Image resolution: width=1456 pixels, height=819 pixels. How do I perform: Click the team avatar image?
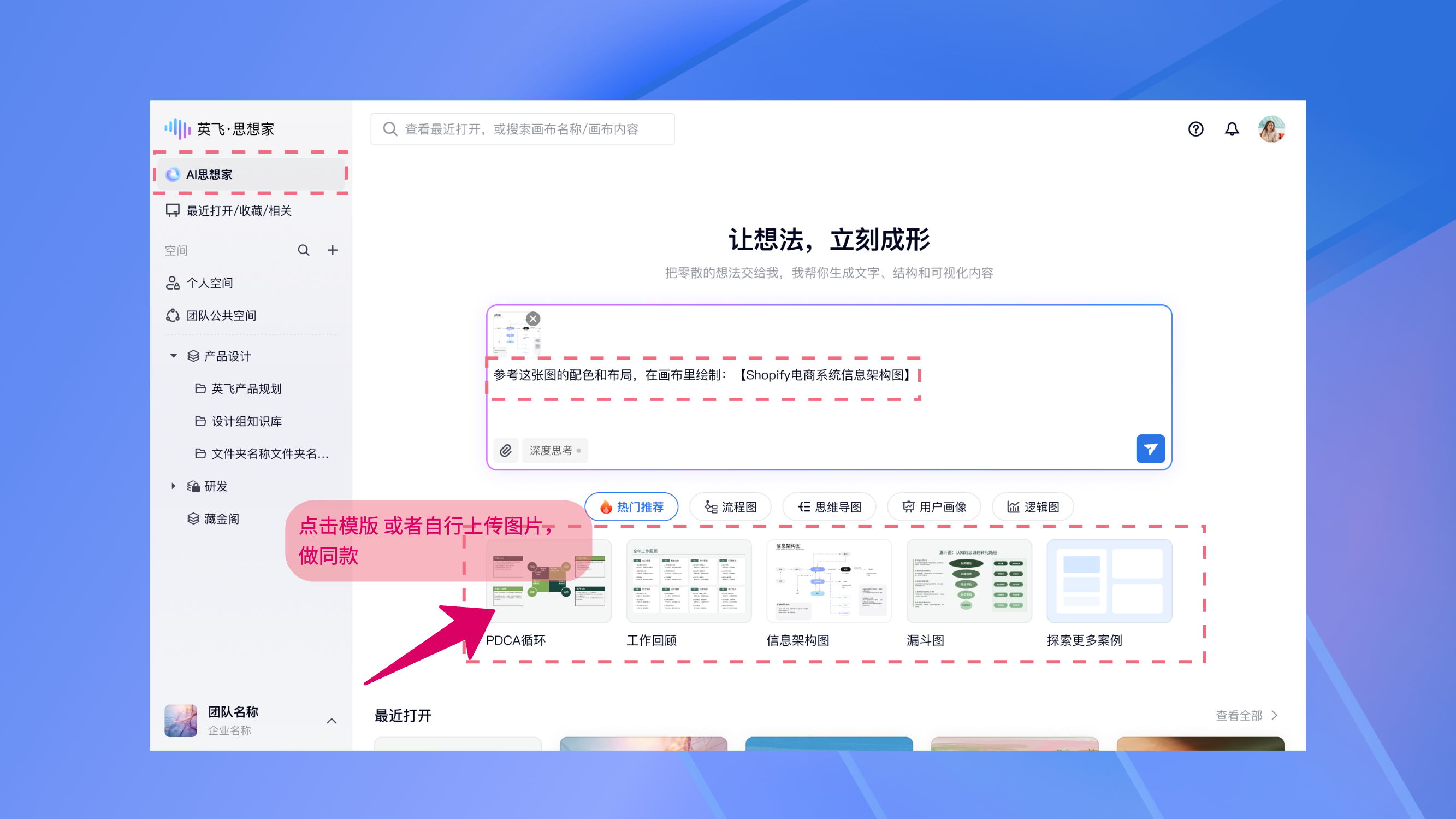(181, 721)
